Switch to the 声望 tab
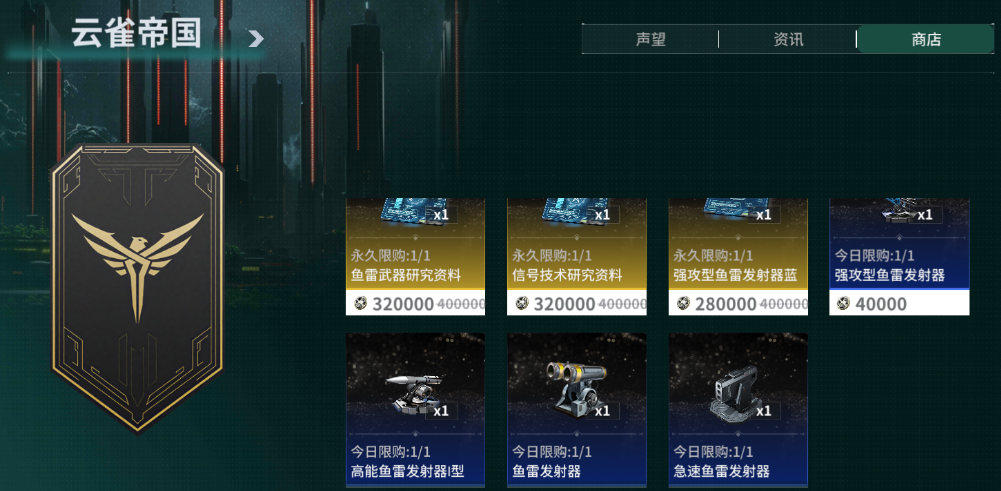Viewport: 1001px width, 491px height. (x=651, y=40)
